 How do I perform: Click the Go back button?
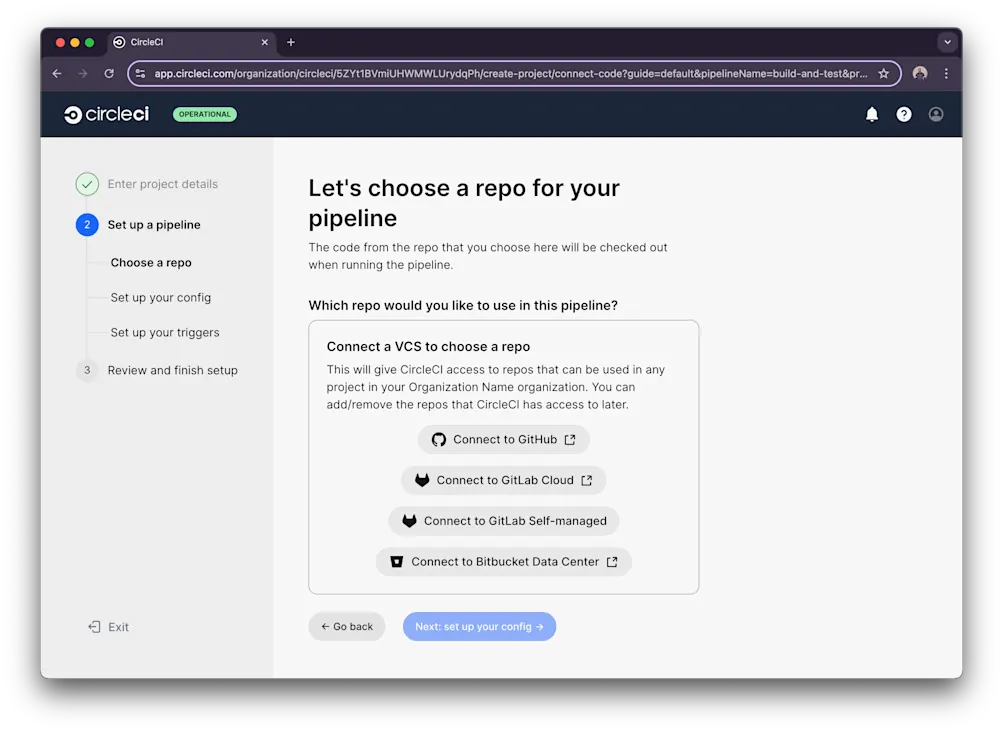coord(347,626)
